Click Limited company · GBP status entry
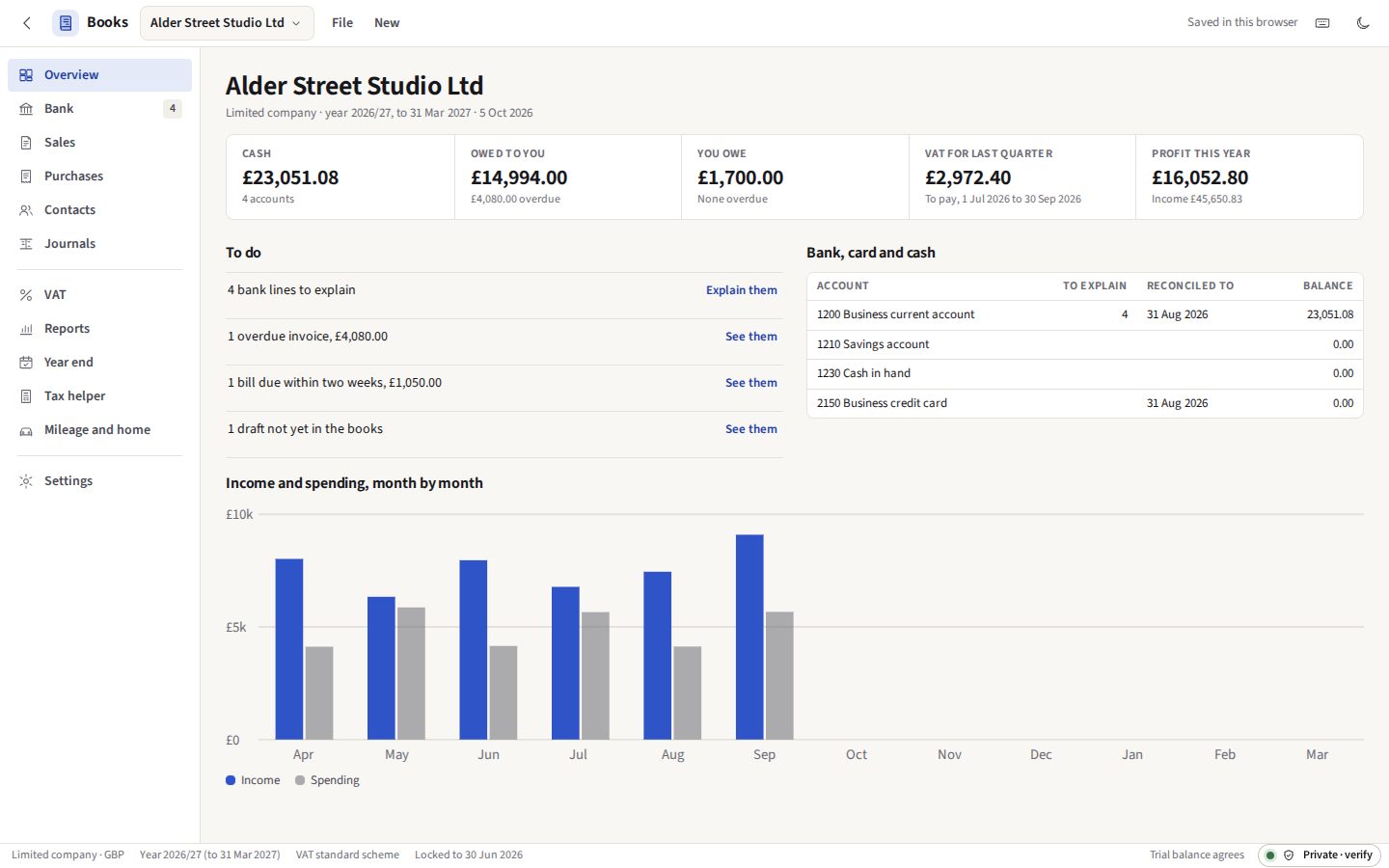The height and width of the screenshot is (868, 1389). click(68, 855)
